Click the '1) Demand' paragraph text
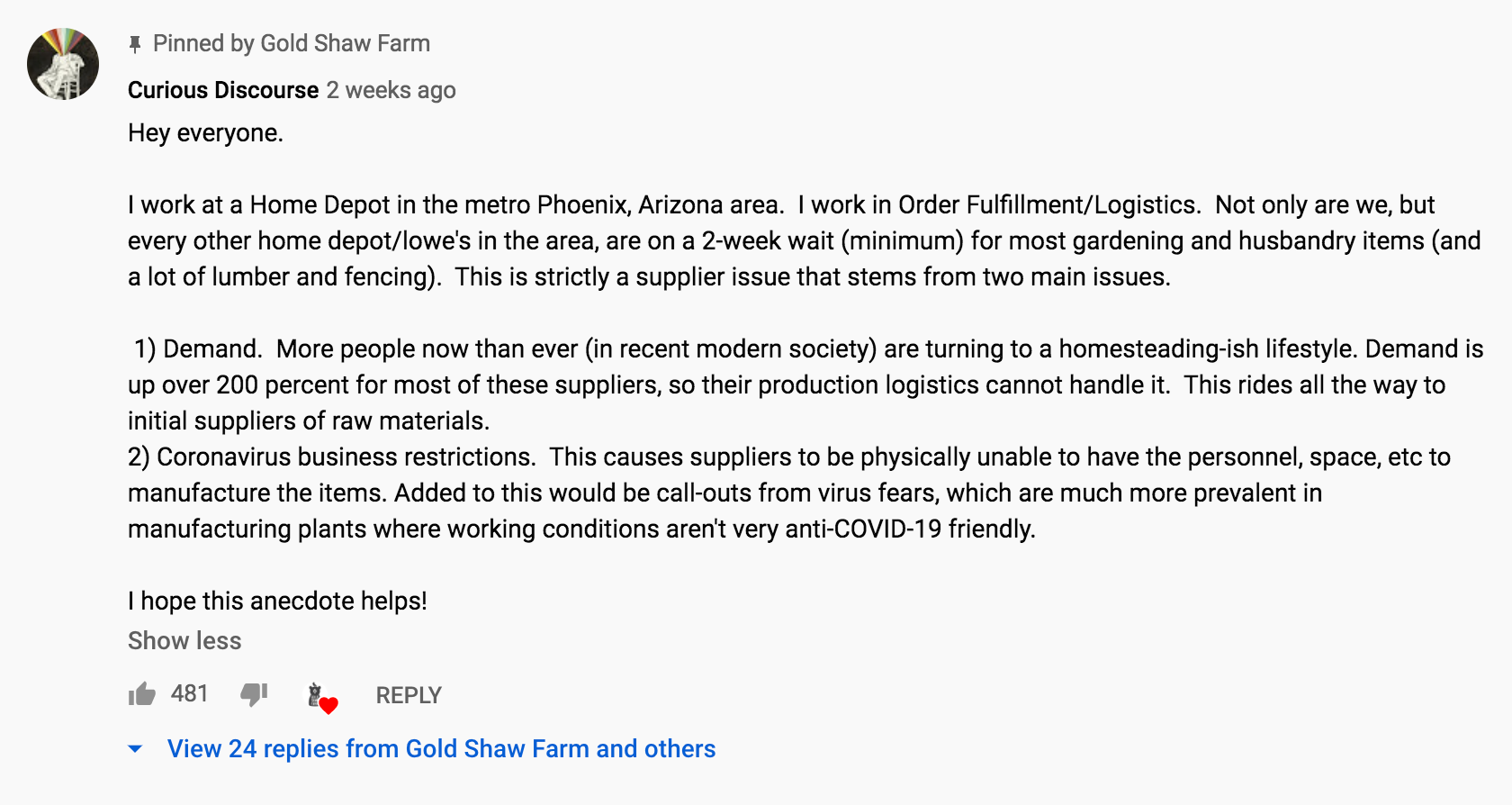Screen dimensions: 1512x805 805,384
